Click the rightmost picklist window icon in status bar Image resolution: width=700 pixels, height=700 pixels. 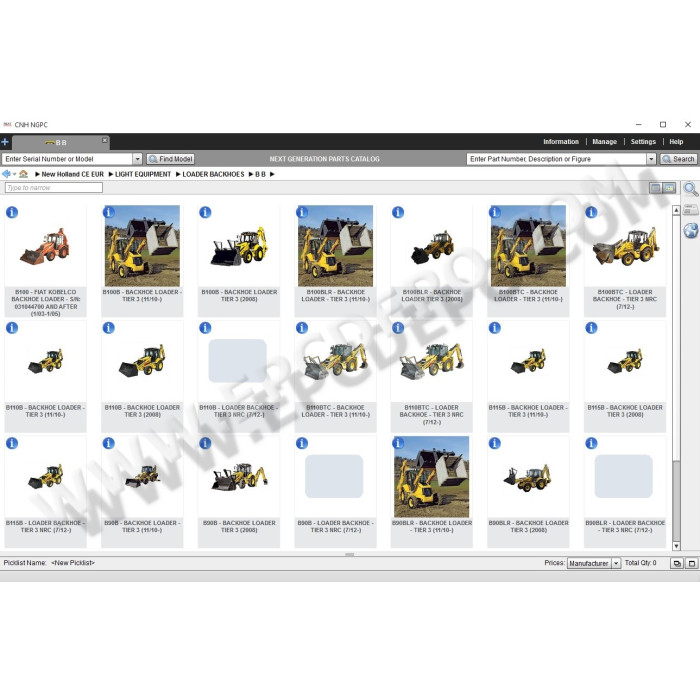point(692,563)
